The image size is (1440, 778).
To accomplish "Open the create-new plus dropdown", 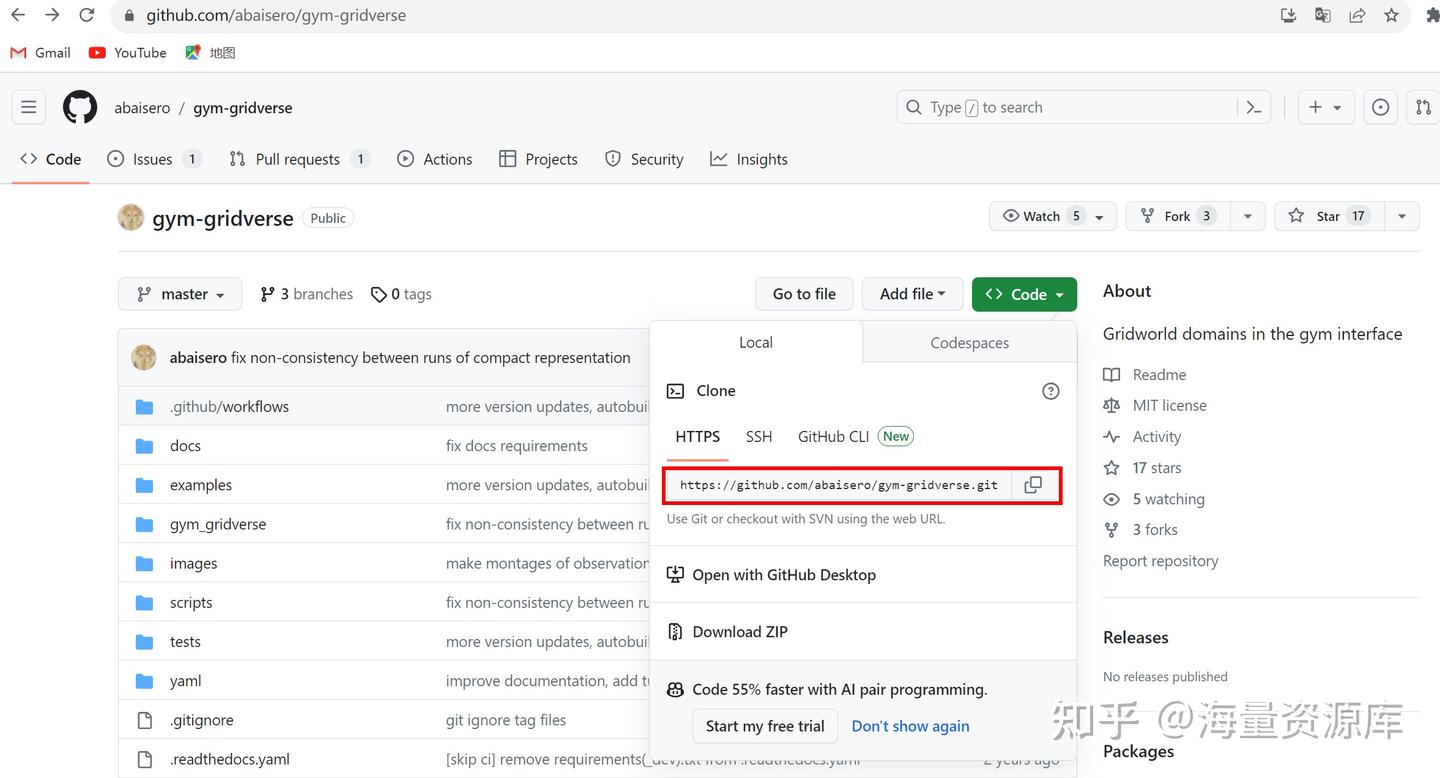I will [x=1325, y=107].
